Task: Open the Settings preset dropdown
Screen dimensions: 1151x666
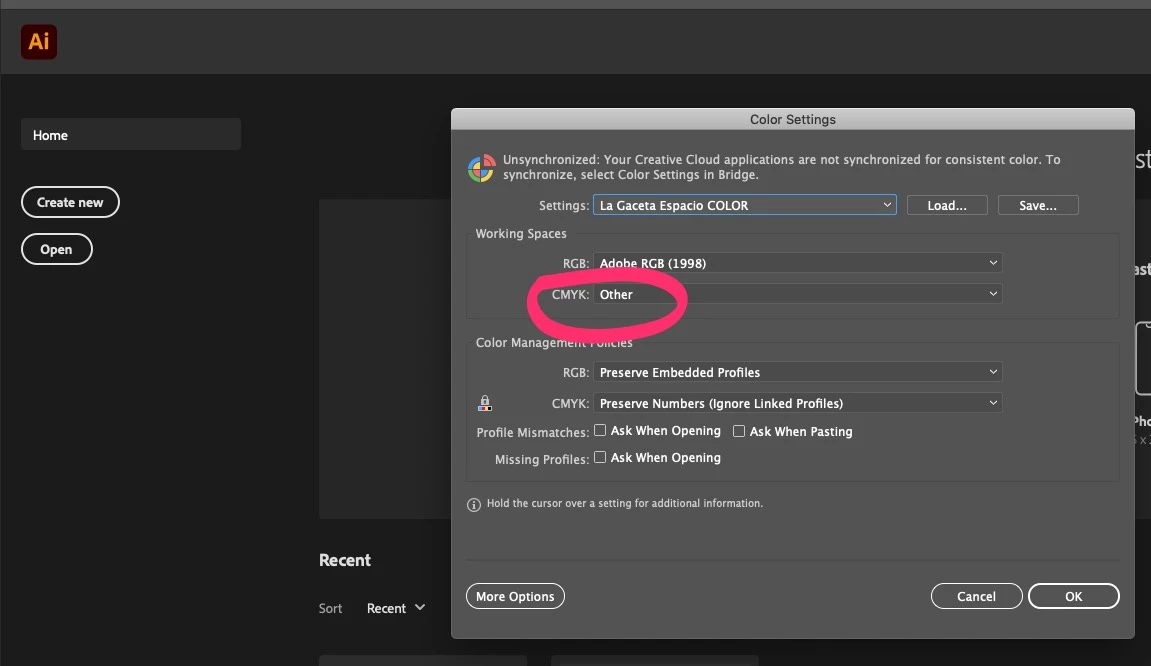Action: click(x=744, y=205)
